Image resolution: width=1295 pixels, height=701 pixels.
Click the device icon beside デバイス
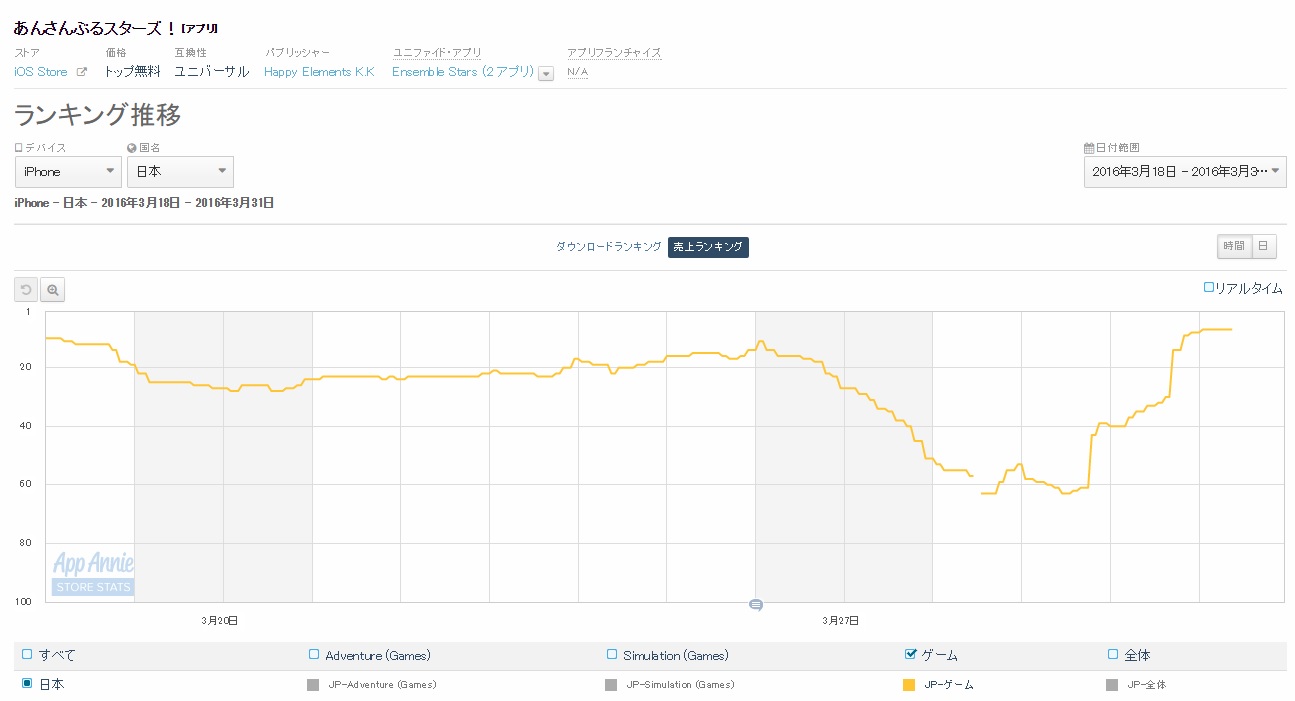pos(17,147)
